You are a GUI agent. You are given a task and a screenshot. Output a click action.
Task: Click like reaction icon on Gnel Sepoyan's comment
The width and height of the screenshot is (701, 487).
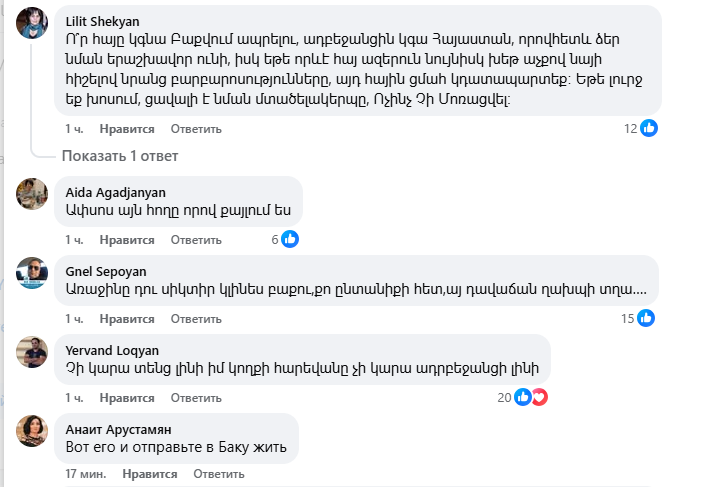coord(649,318)
